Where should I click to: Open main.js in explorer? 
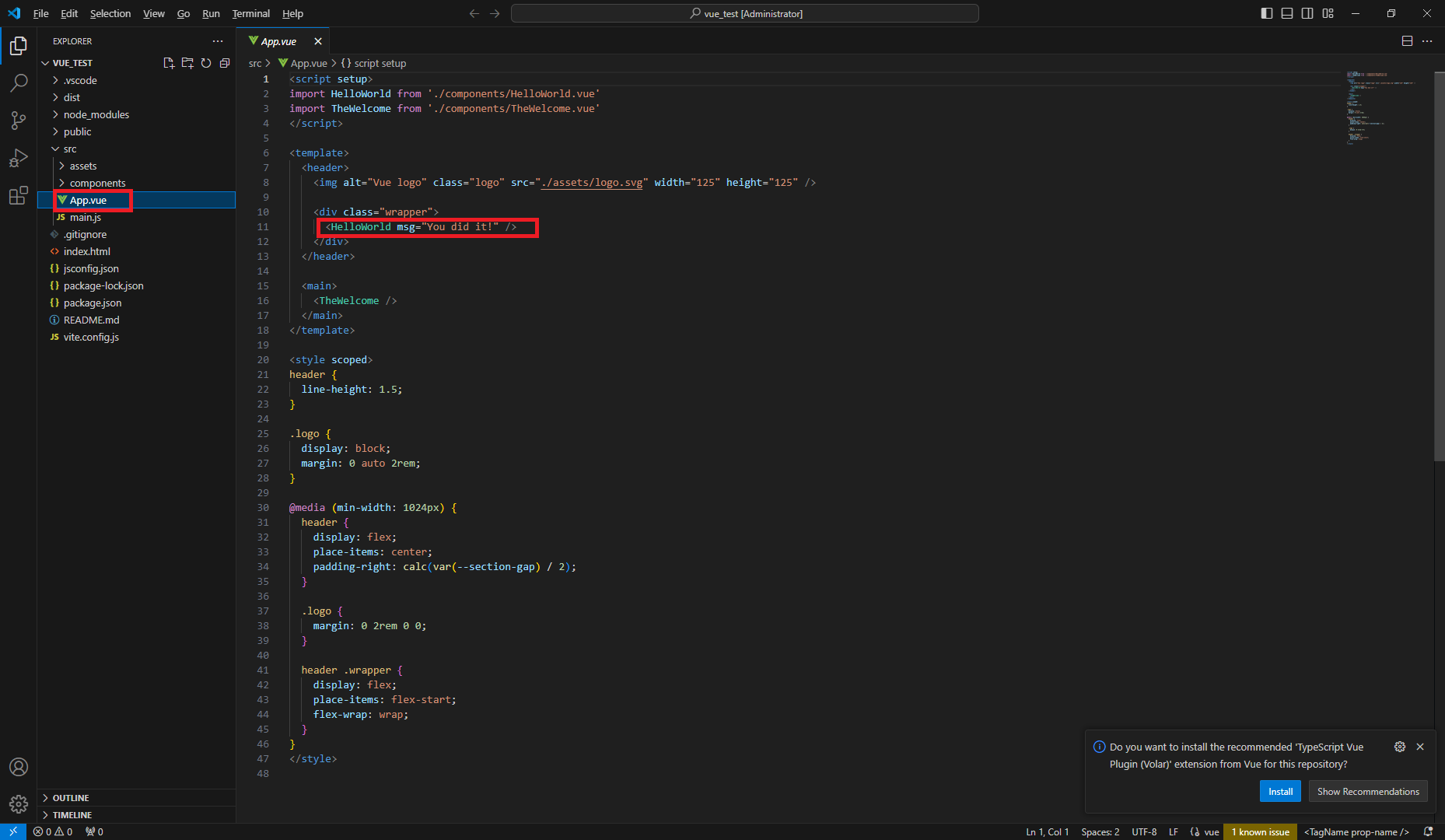coord(86,217)
